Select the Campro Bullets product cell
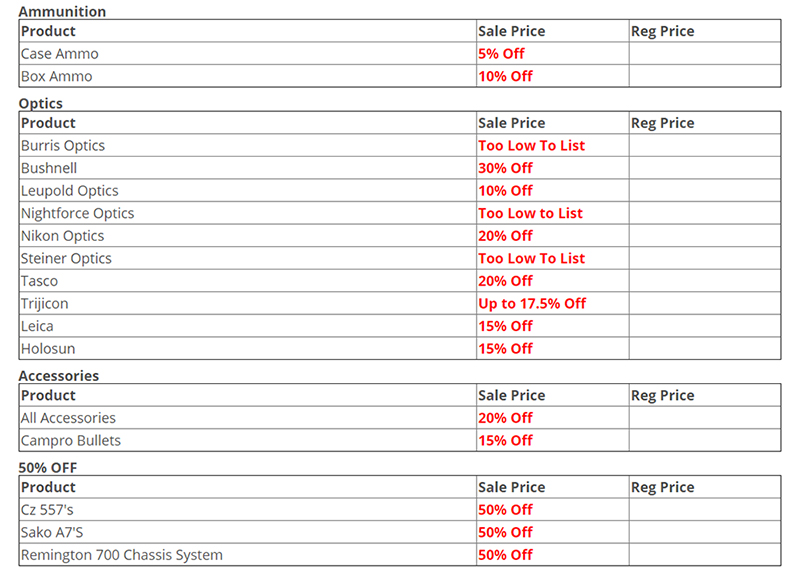 pos(71,441)
